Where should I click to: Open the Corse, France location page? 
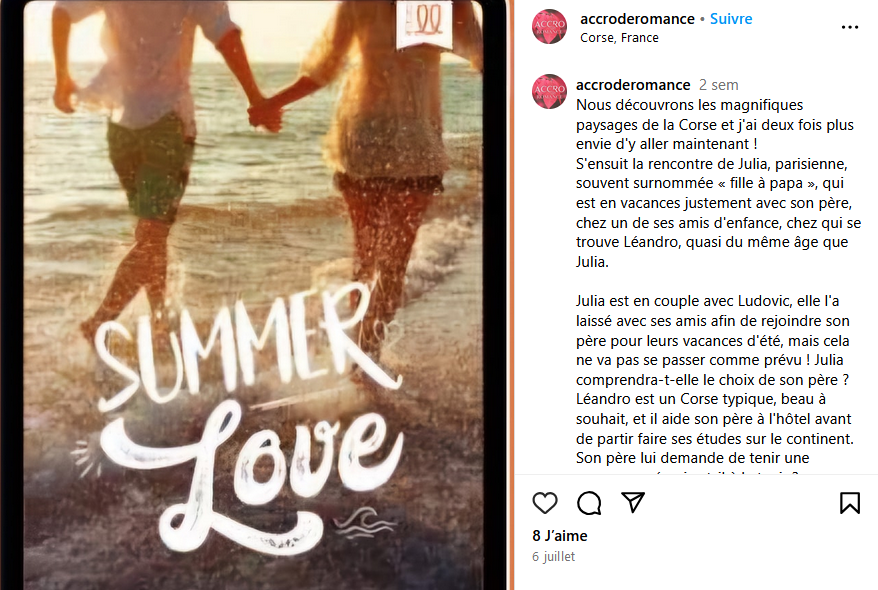point(619,38)
